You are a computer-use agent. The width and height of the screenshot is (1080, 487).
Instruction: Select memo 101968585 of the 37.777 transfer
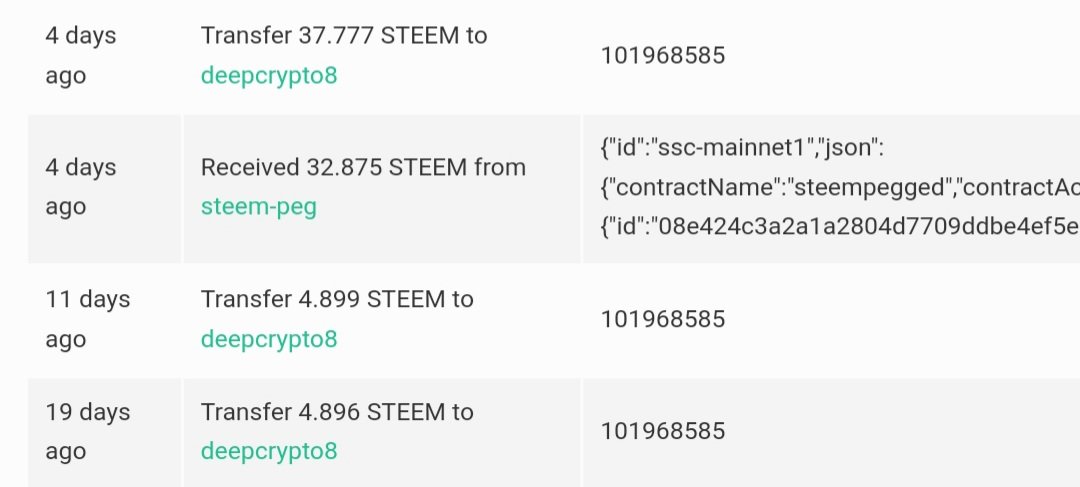(x=663, y=56)
